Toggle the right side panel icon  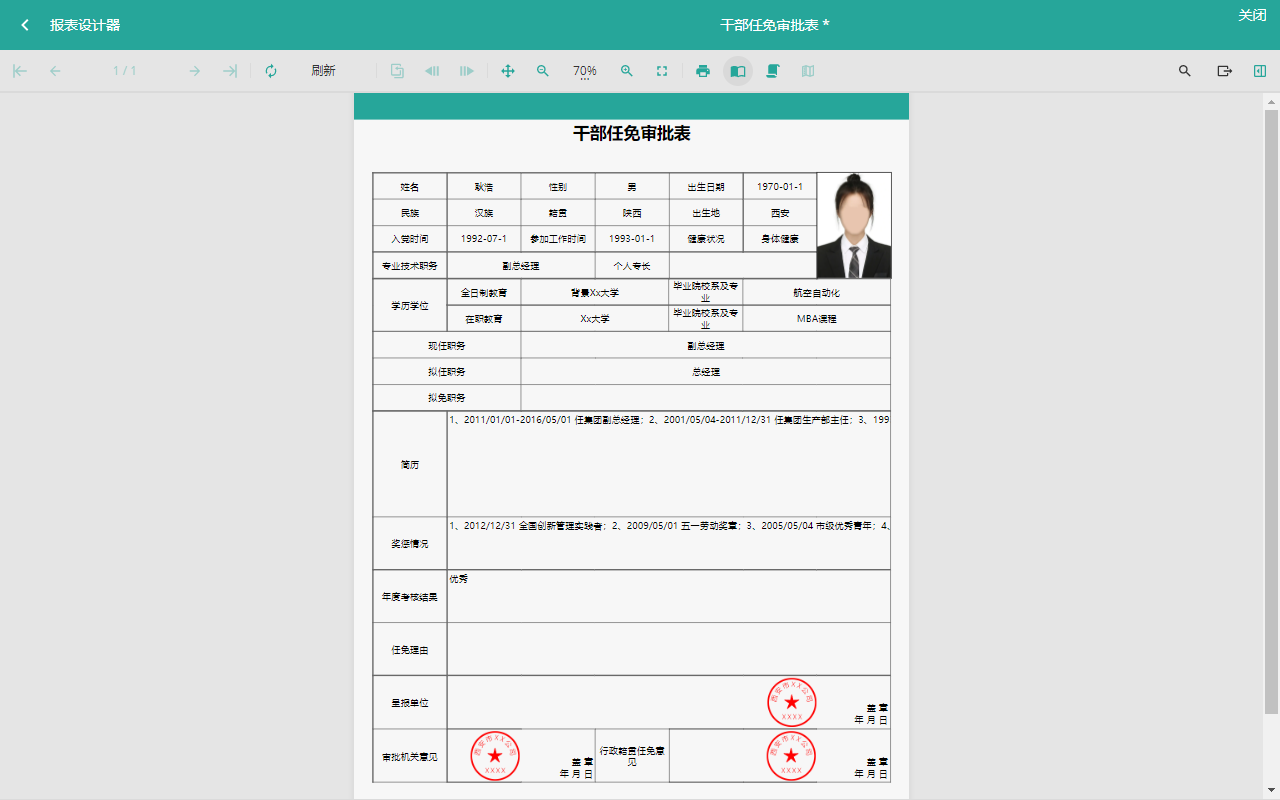point(1259,71)
